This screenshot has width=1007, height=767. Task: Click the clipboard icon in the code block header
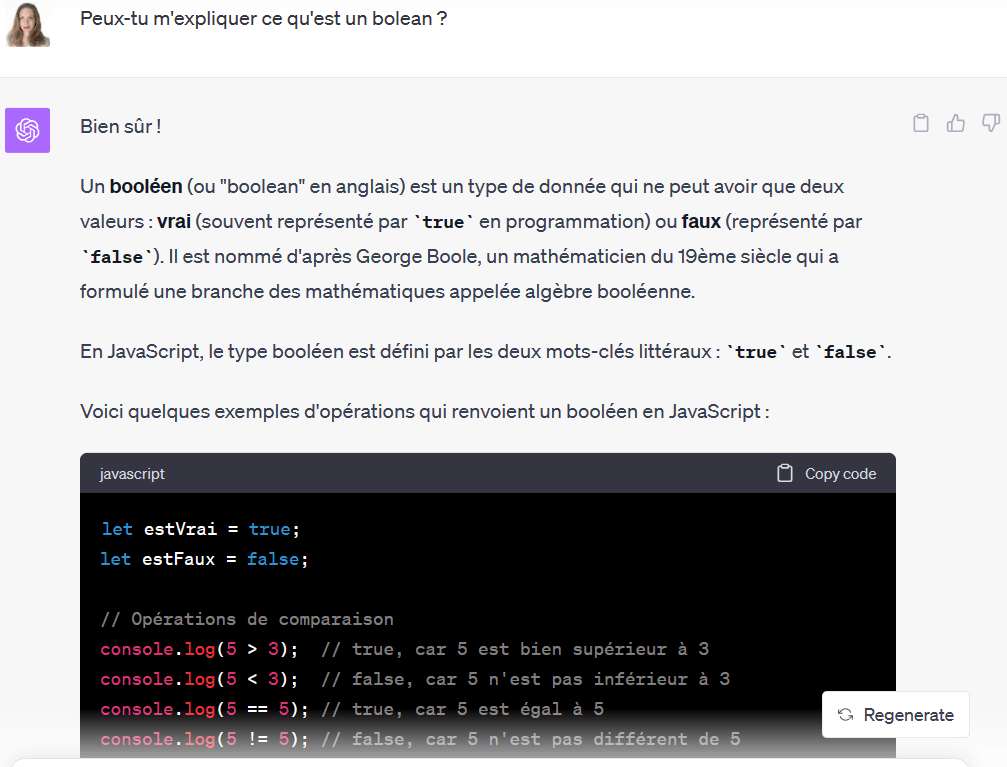pyautogui.click(x=785, y=473)
